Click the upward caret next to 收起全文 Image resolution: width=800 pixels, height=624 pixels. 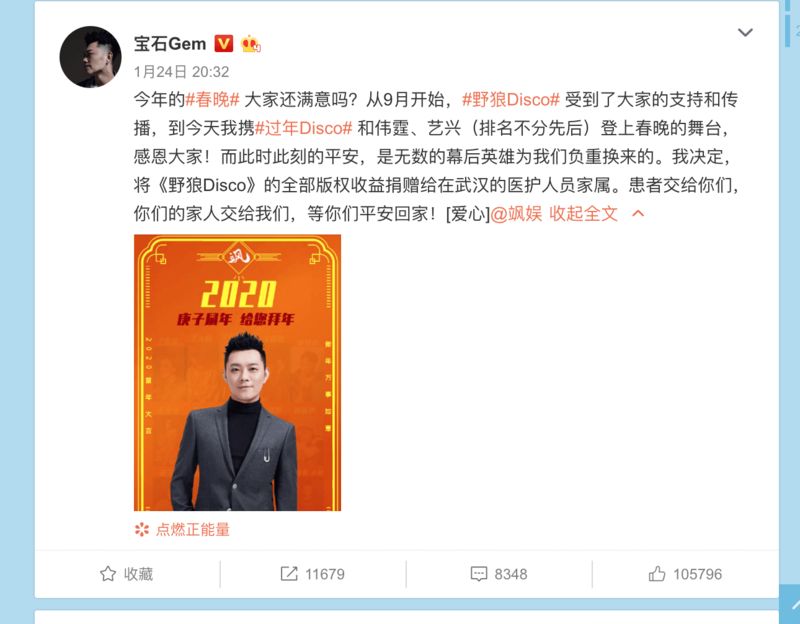[x=638, y=214]
